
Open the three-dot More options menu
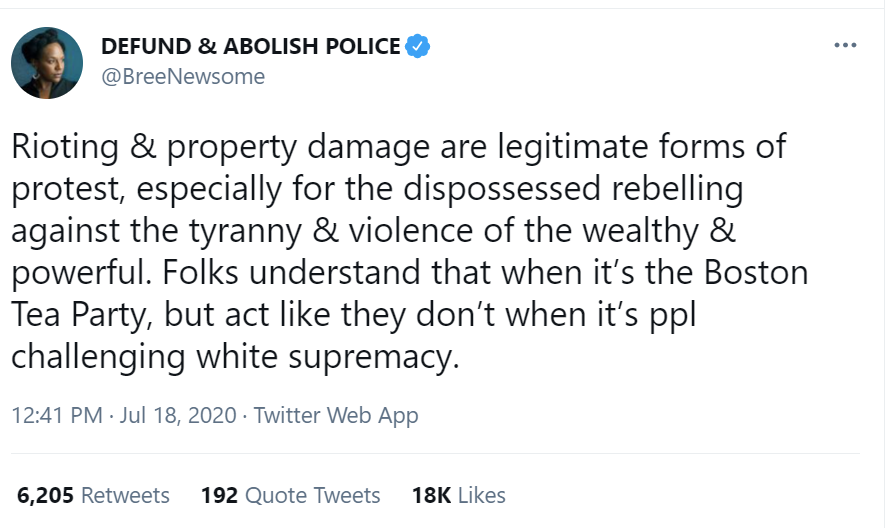click(x=845, y=45)
